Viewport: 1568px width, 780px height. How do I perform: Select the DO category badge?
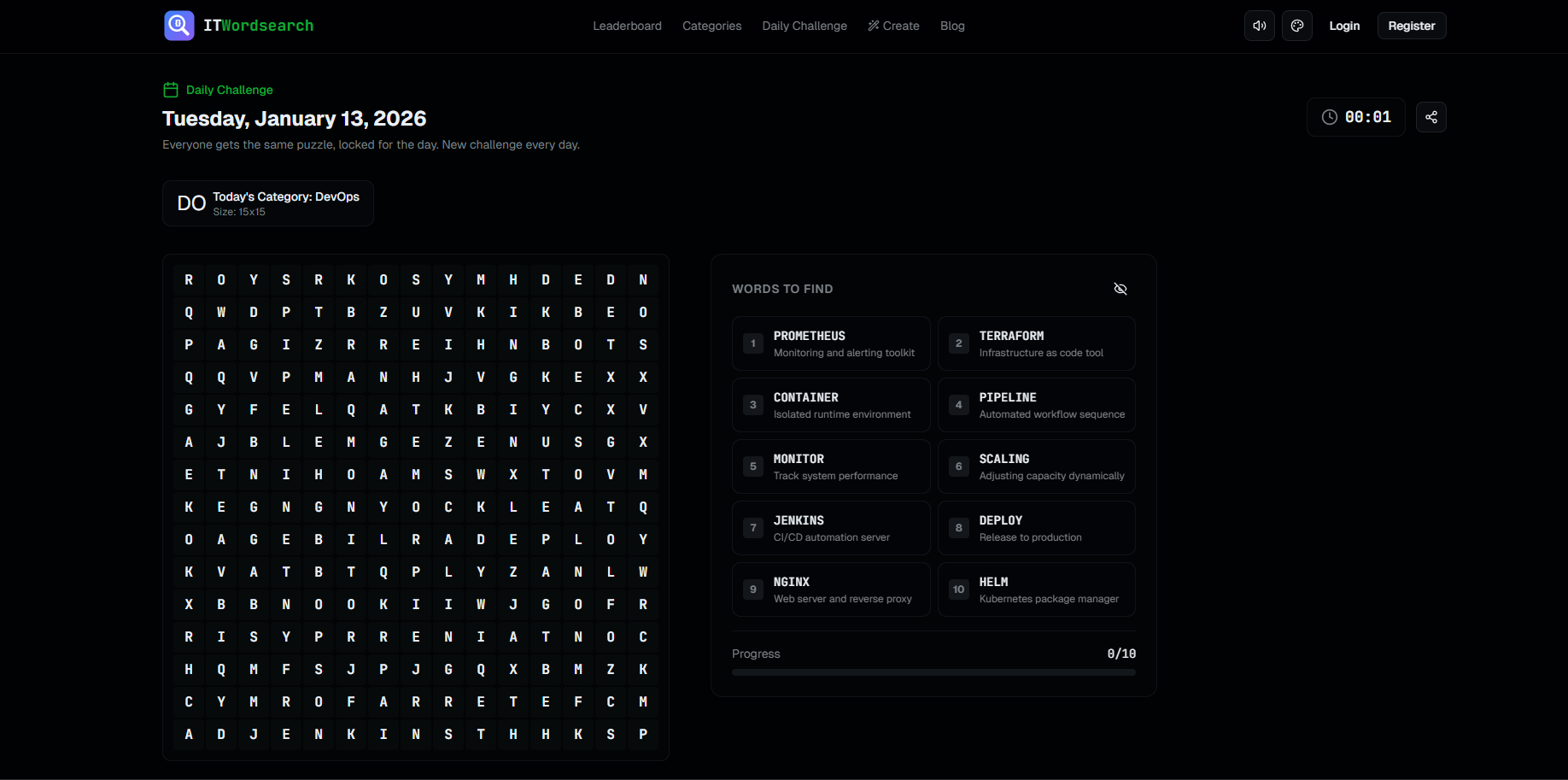click(191, 202)
